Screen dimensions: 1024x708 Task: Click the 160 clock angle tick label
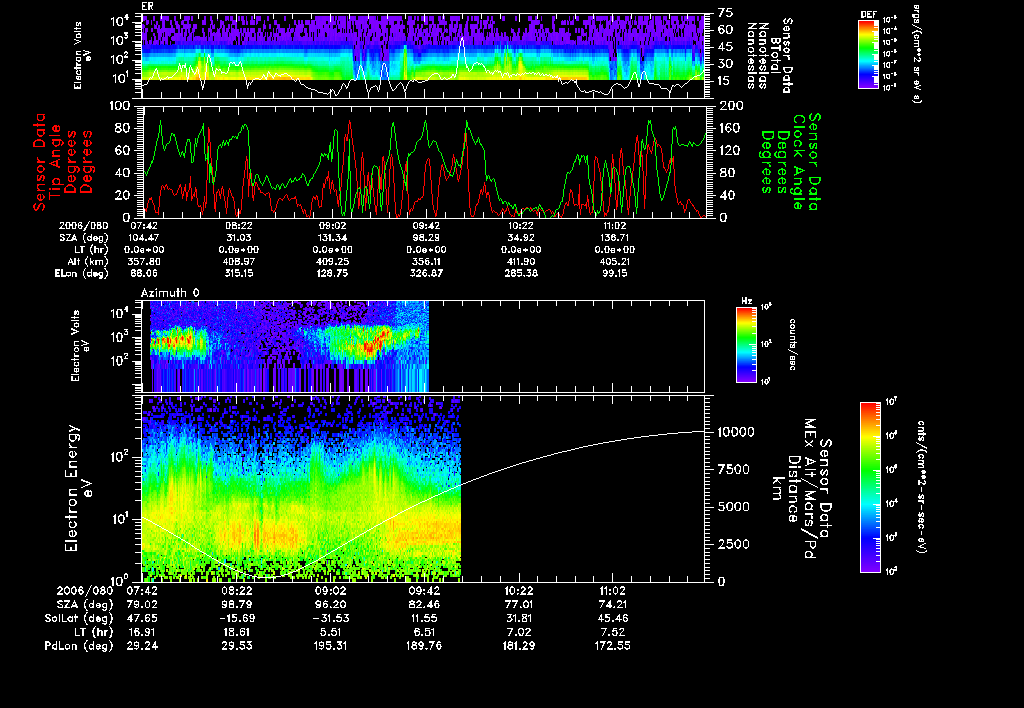[730, 128]
